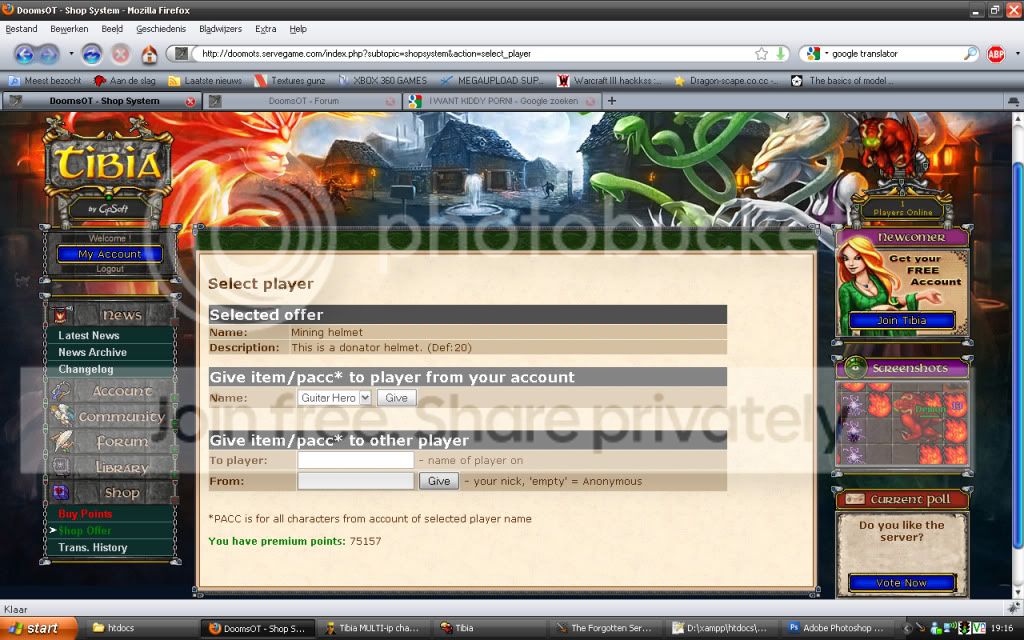Open Meest bezocht bookmark
The image size is (1024, 640).
(x=46, y=80)
